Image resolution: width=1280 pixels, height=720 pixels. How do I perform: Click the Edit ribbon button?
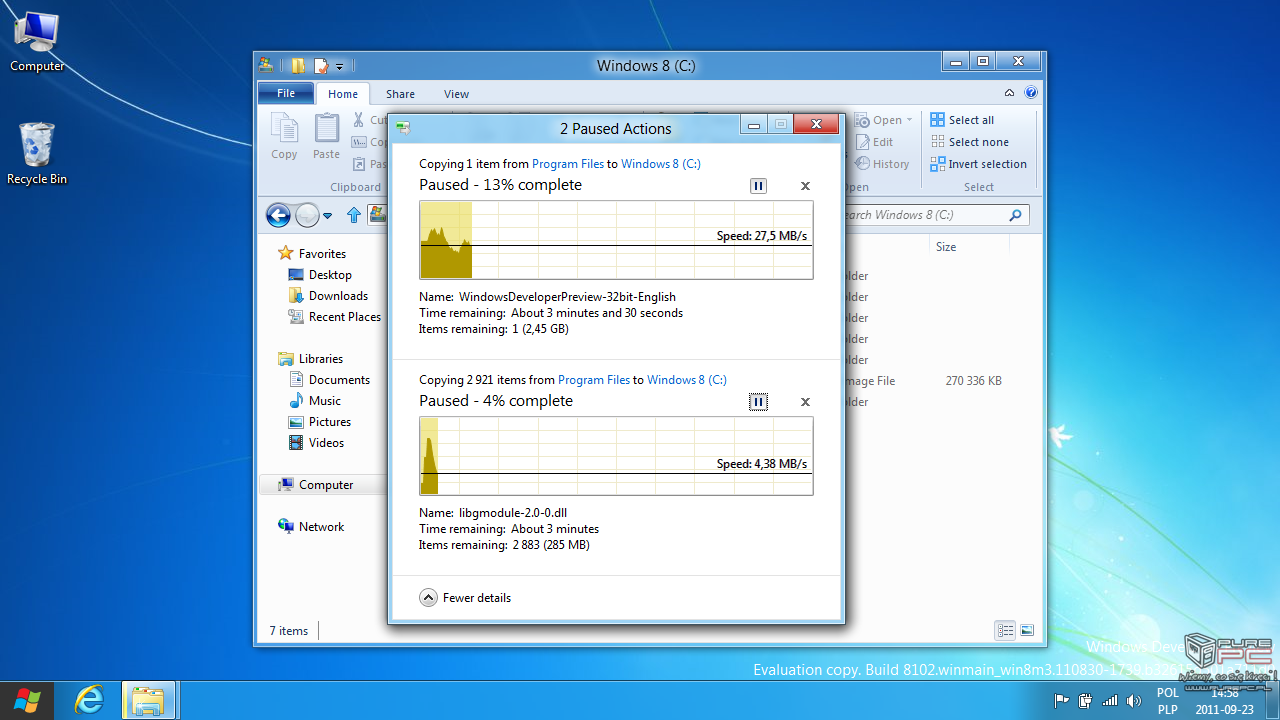[874, 142]
